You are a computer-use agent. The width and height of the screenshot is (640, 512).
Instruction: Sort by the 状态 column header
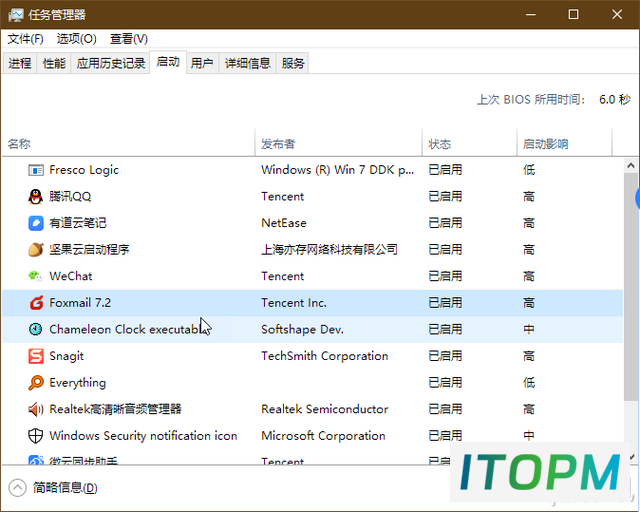tap(470, 144)
